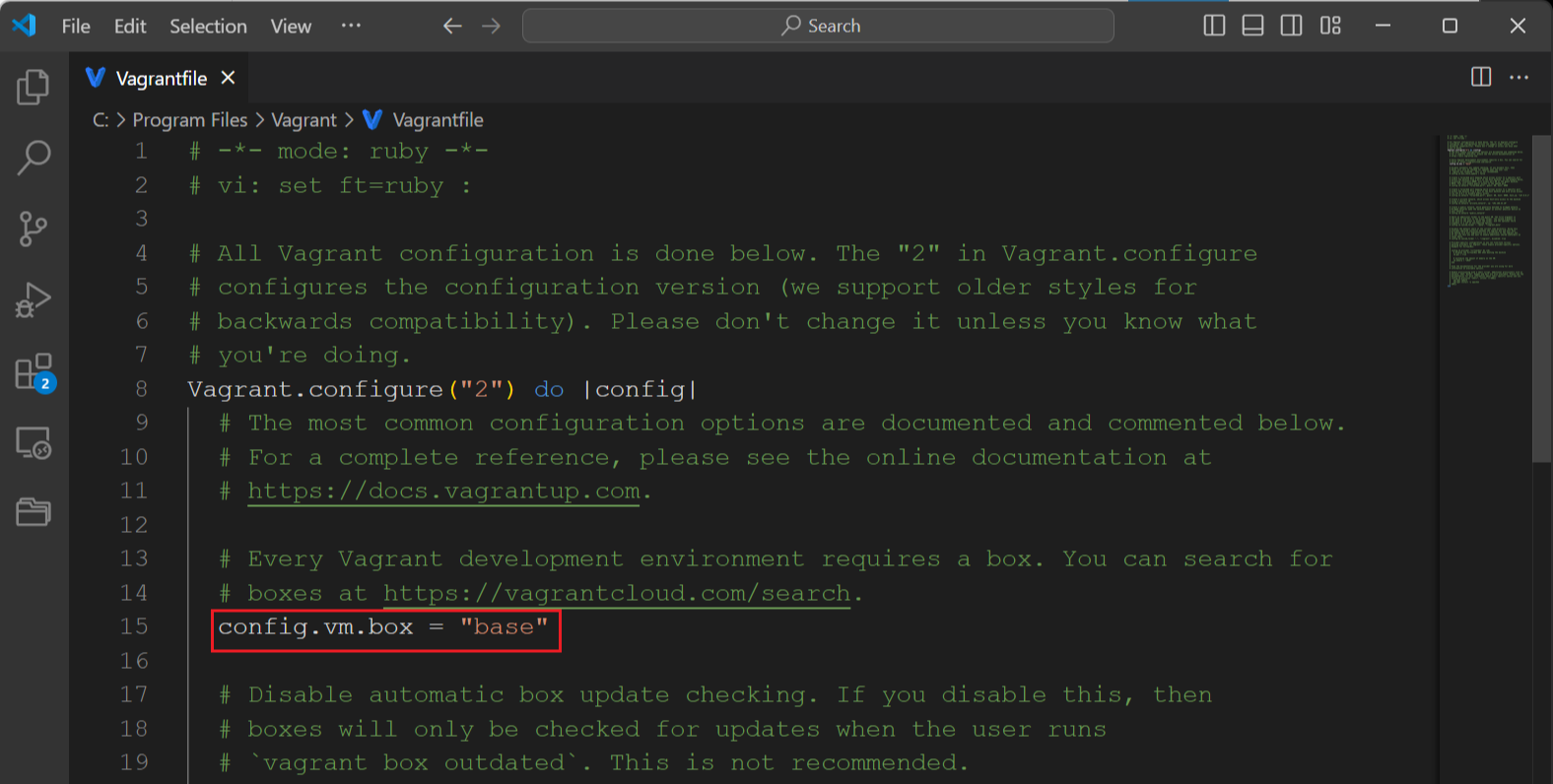The width and height of the screenshot is (1553, 784).
Task: Open the Remote Explorer view
Action: tap(33, 443)
